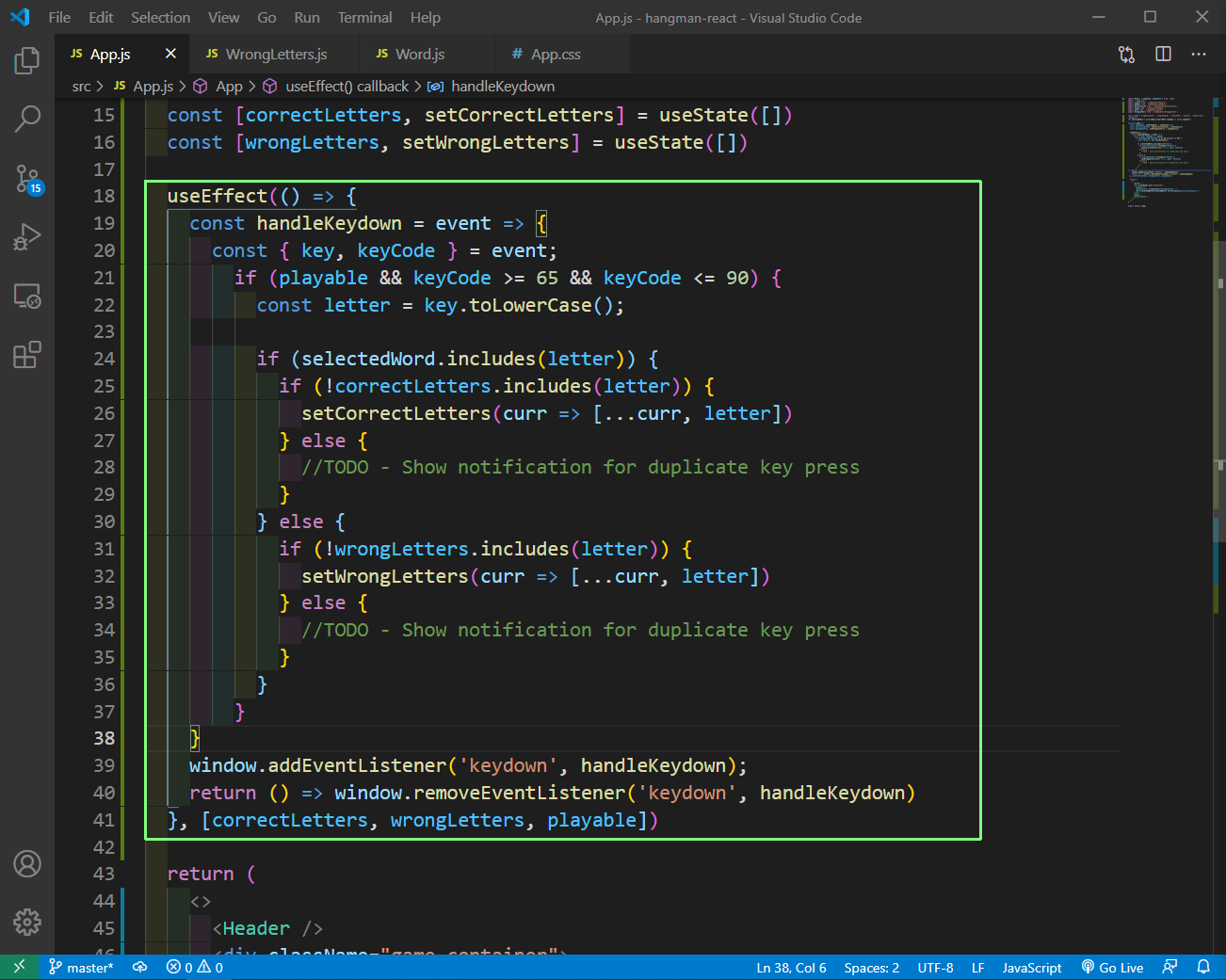
Task: Split the editor to the right
Action: point(1163,55)
